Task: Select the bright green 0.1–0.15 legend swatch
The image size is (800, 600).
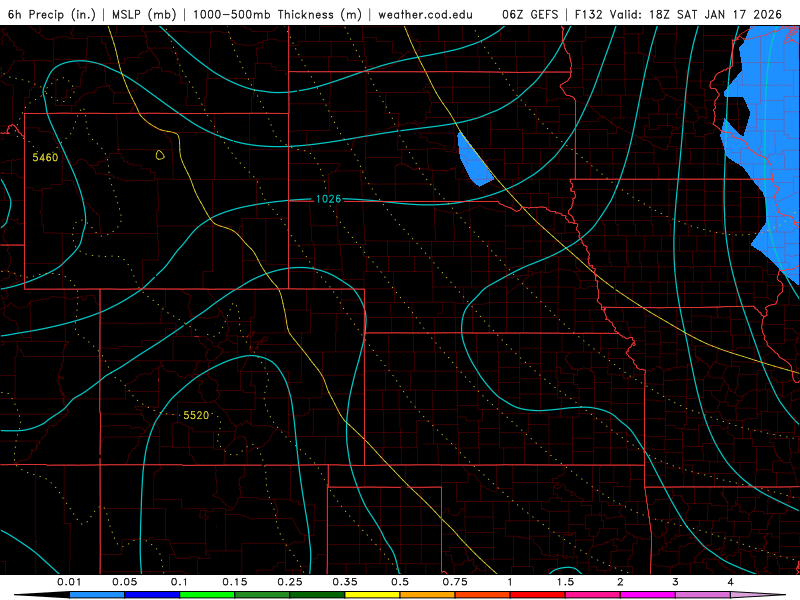Action: coord(207,595)
